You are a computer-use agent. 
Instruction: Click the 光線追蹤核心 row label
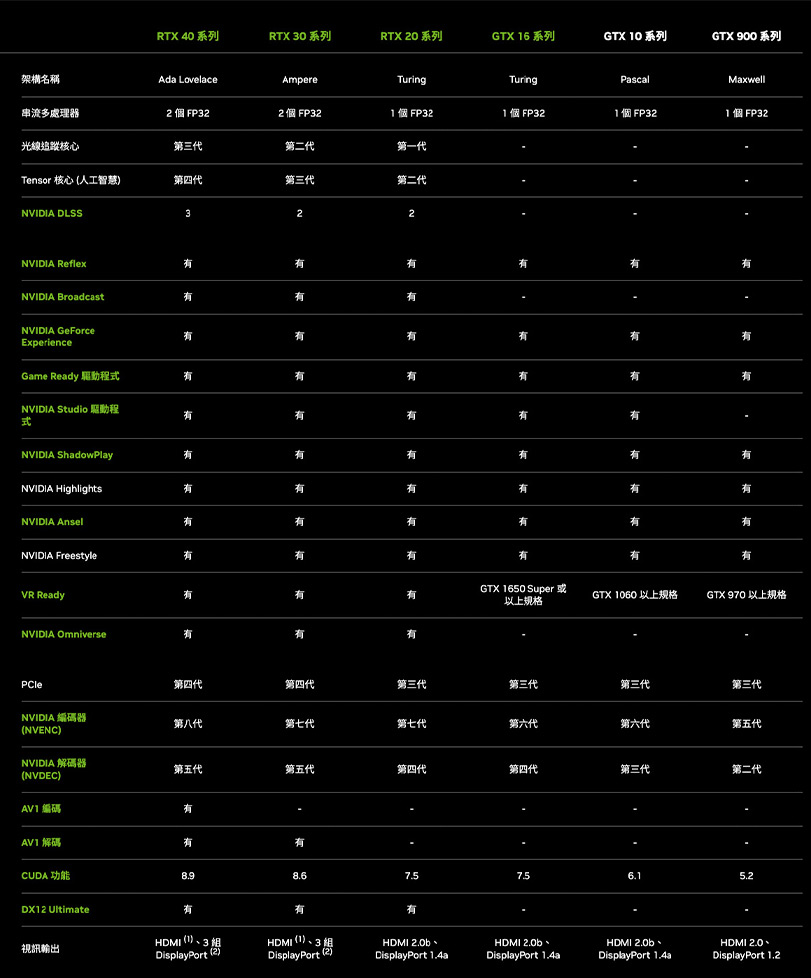tap(50, 146)
